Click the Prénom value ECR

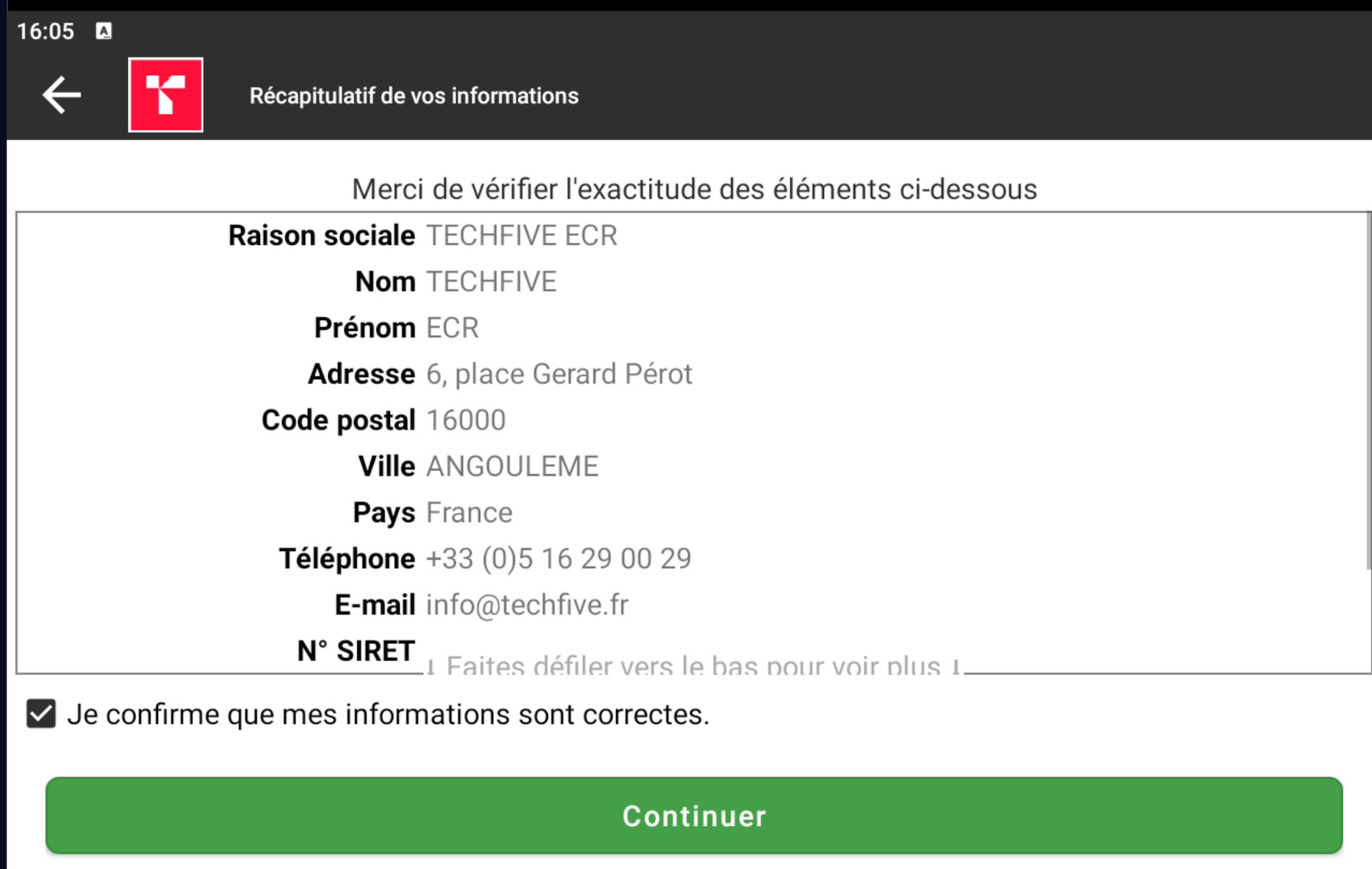(452, 328)
